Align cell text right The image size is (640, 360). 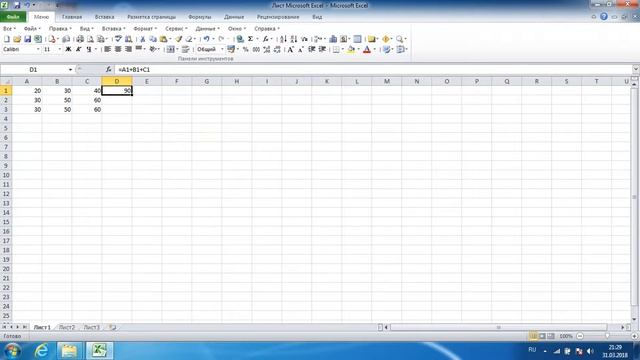(x=128, y=49)
